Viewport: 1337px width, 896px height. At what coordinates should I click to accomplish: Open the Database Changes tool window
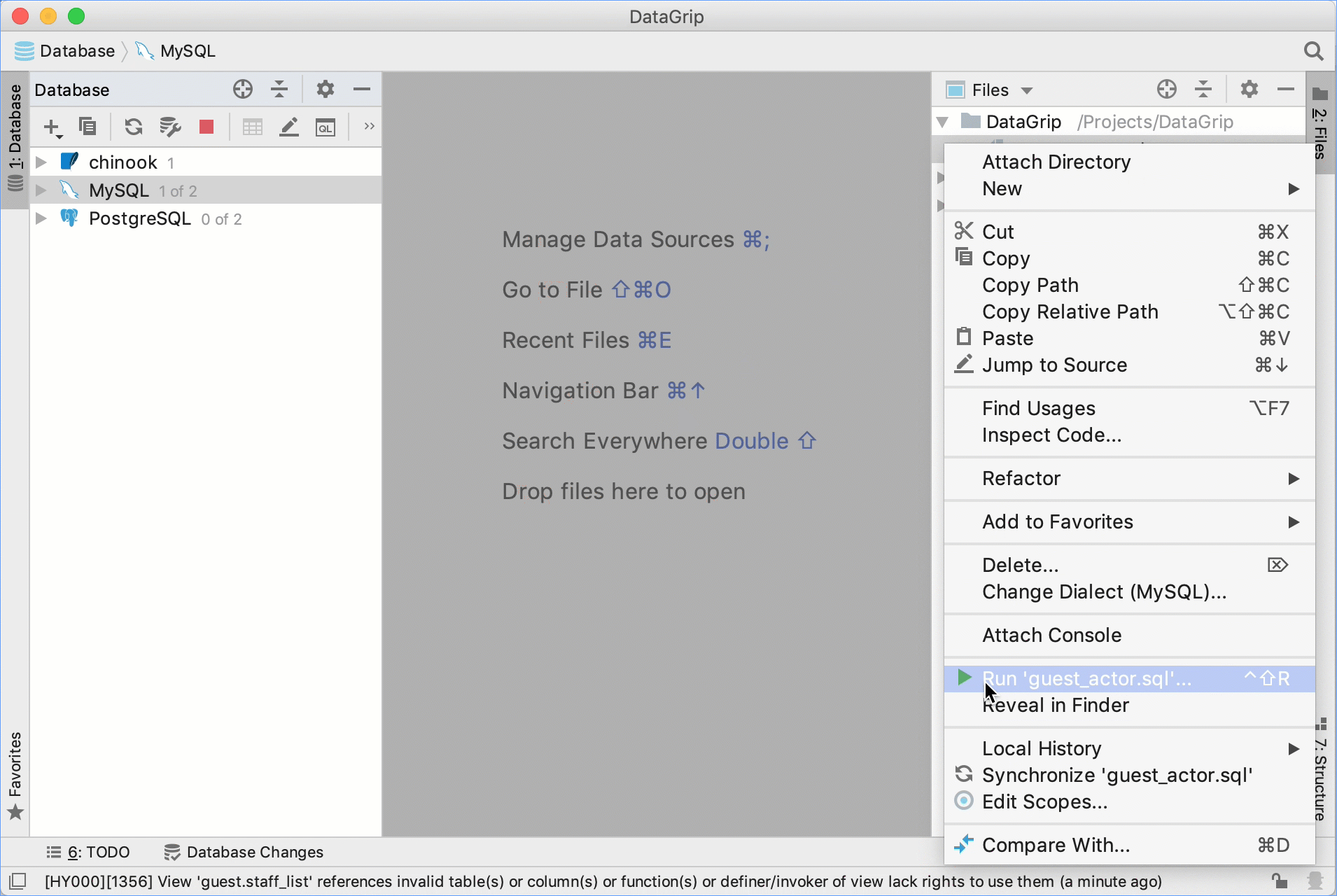coord(244,852)
